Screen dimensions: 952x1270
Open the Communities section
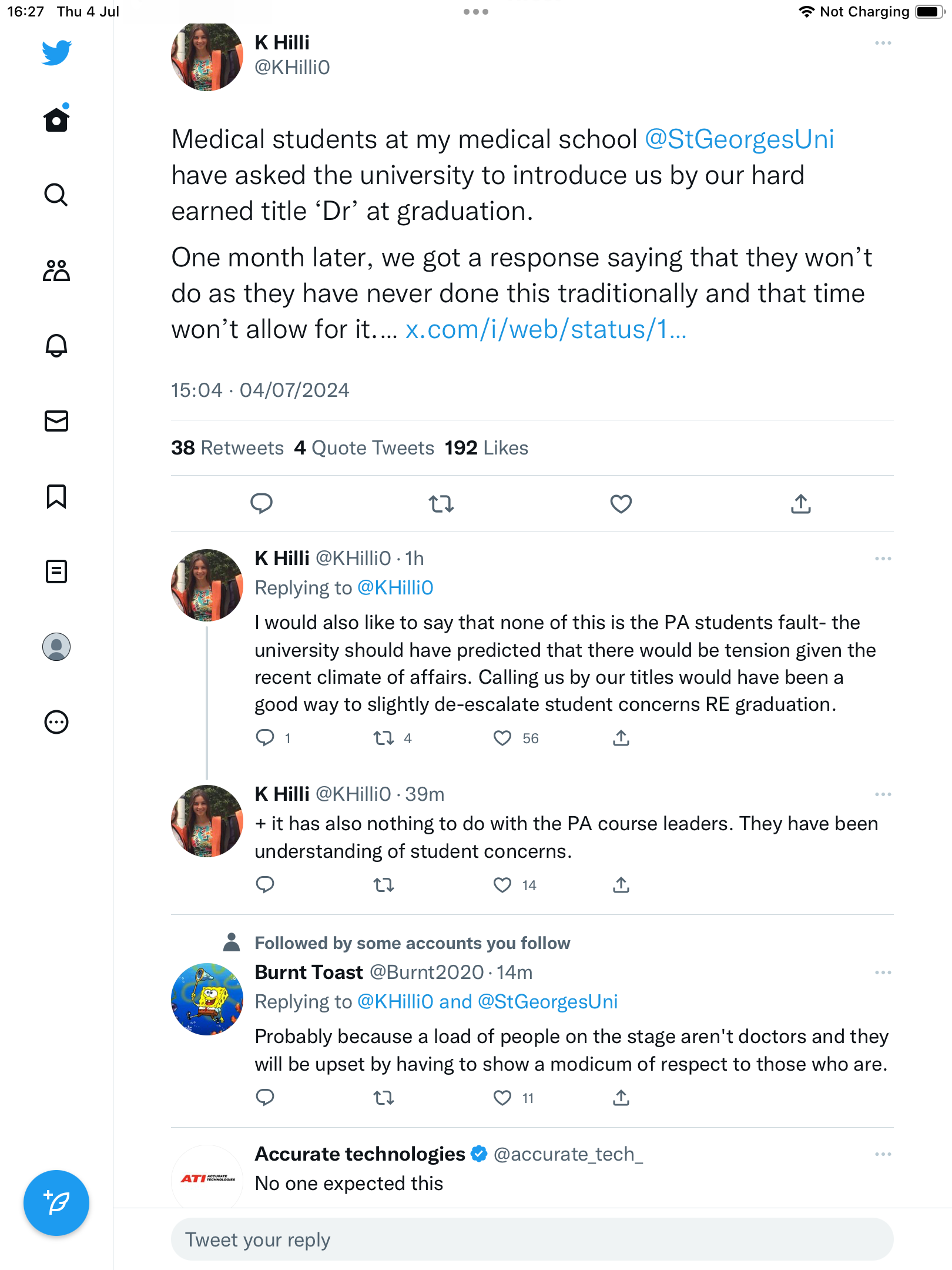coord(56,270)
